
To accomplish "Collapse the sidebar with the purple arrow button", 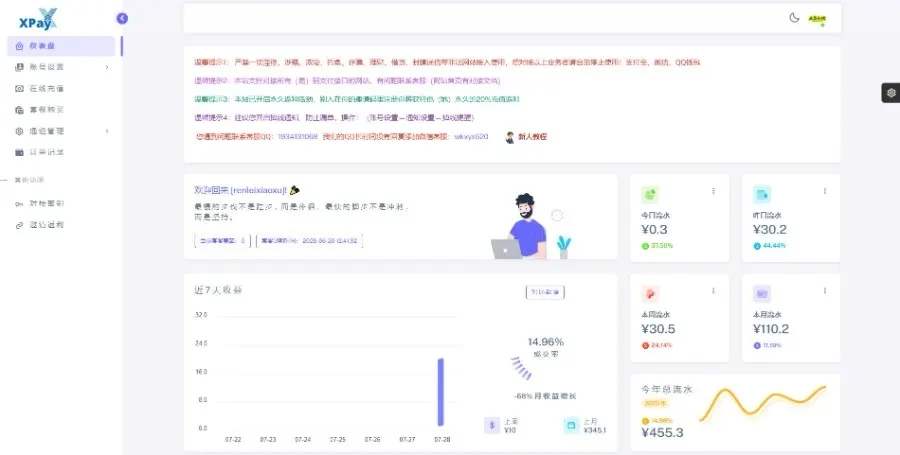I will 122,17.
